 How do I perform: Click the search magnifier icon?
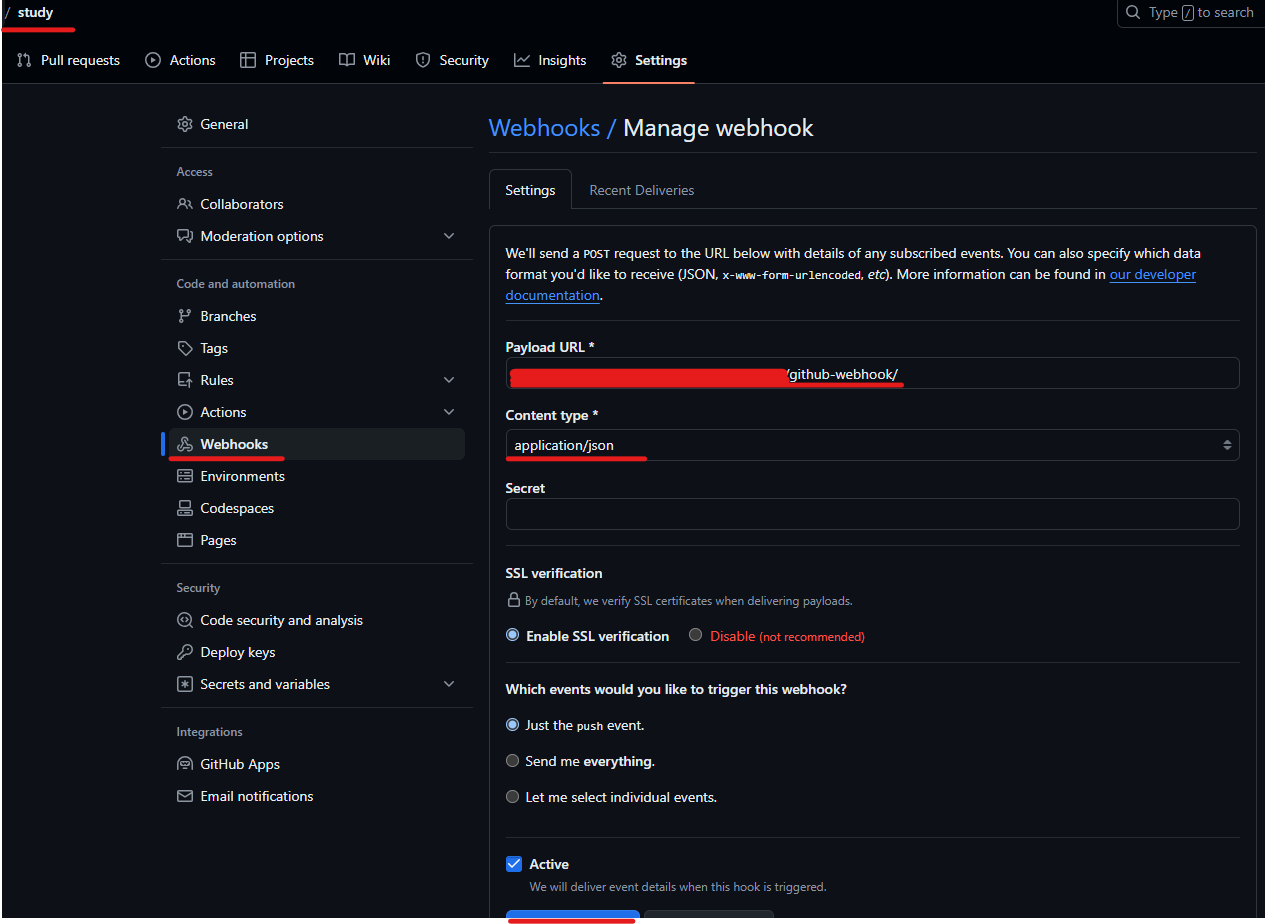pyautogui.click(x=1133, y=12)
